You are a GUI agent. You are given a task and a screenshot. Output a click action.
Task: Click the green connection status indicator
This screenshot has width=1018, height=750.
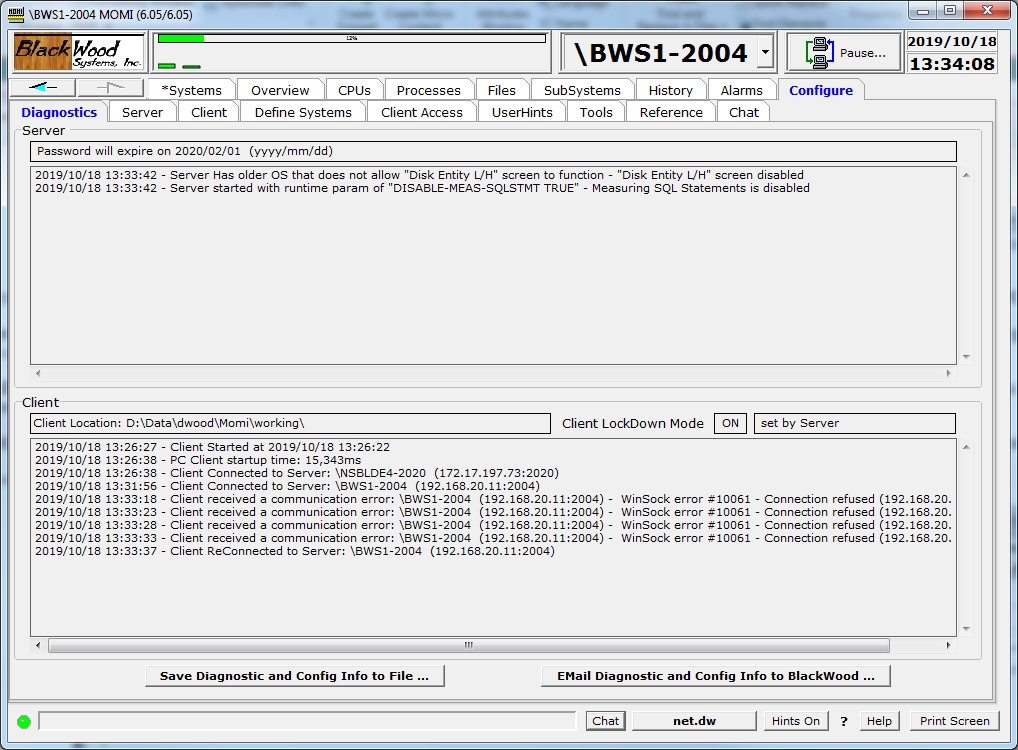(24, 721)
